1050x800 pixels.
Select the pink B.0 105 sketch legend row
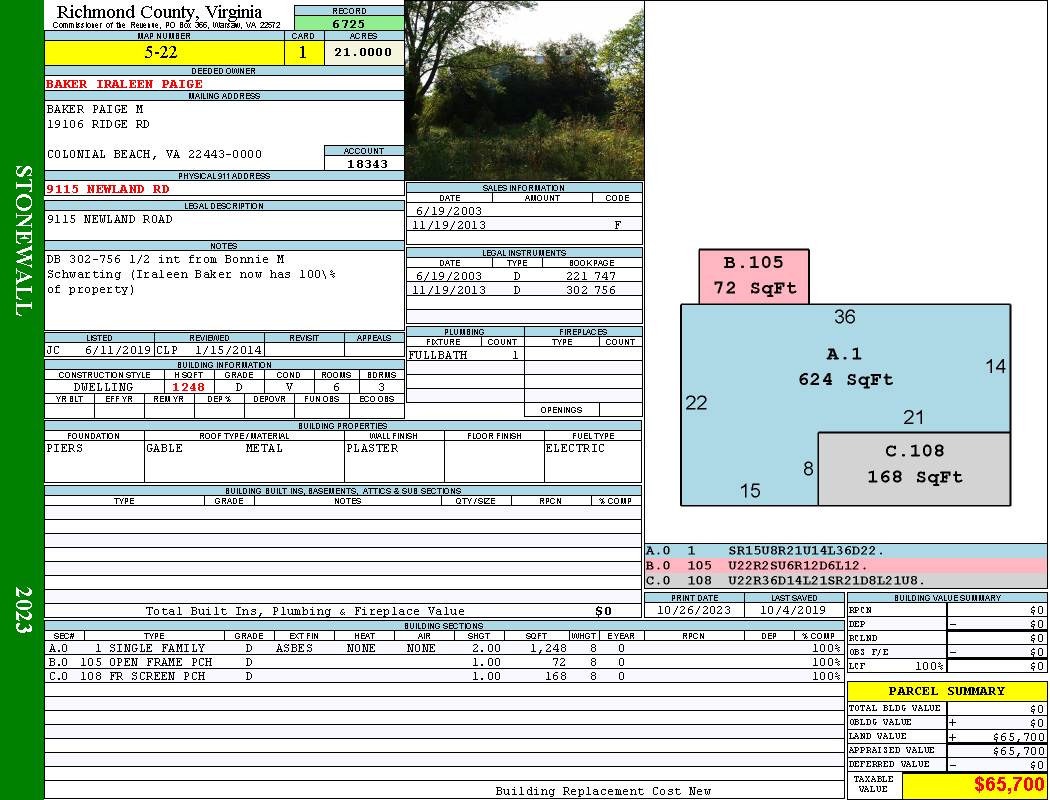(x=845, y=566)
